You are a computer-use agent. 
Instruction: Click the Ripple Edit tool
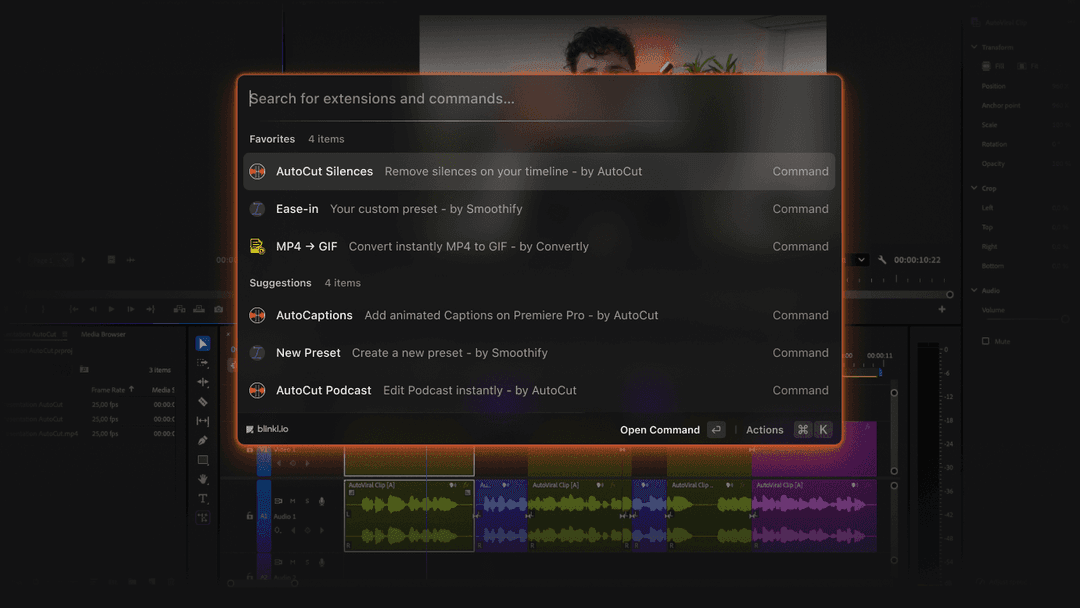click(x=203, y=382)
